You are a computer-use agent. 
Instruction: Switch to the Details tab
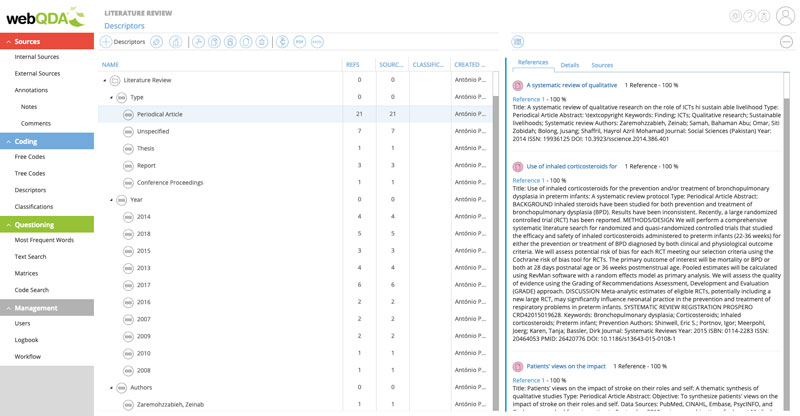(x=570, y=65)
